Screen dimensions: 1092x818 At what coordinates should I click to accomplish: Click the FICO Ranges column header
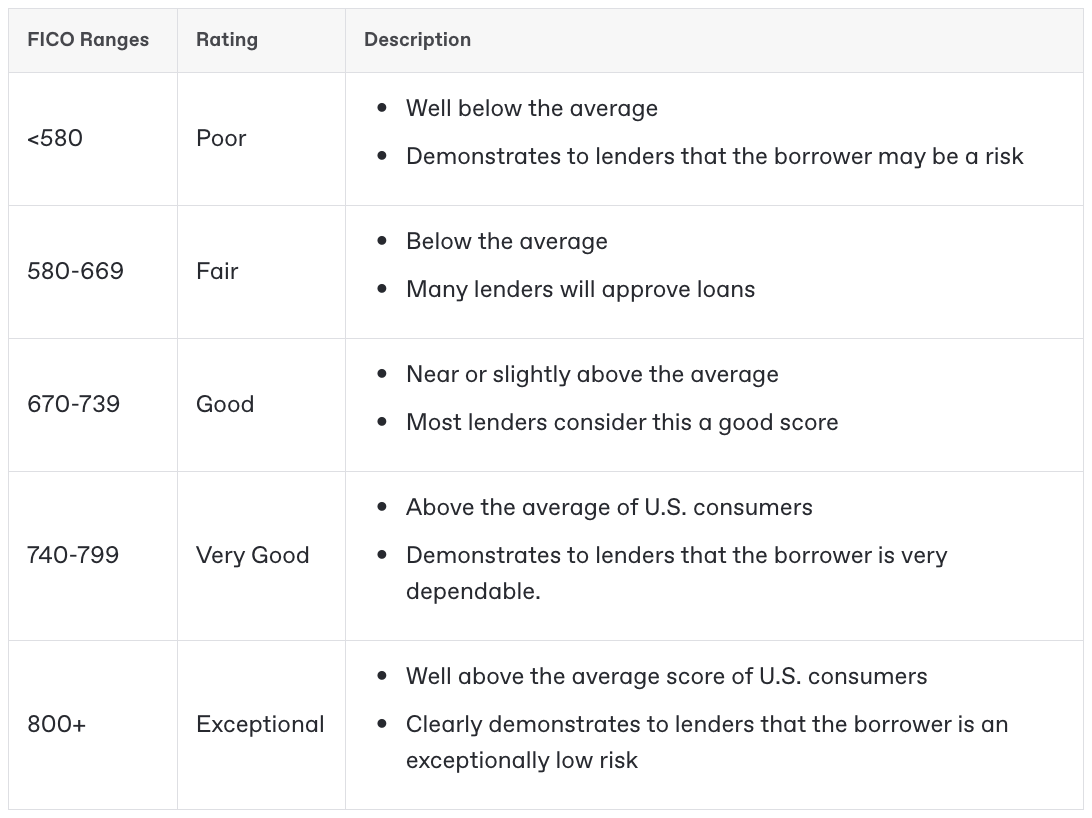point(88,40)
